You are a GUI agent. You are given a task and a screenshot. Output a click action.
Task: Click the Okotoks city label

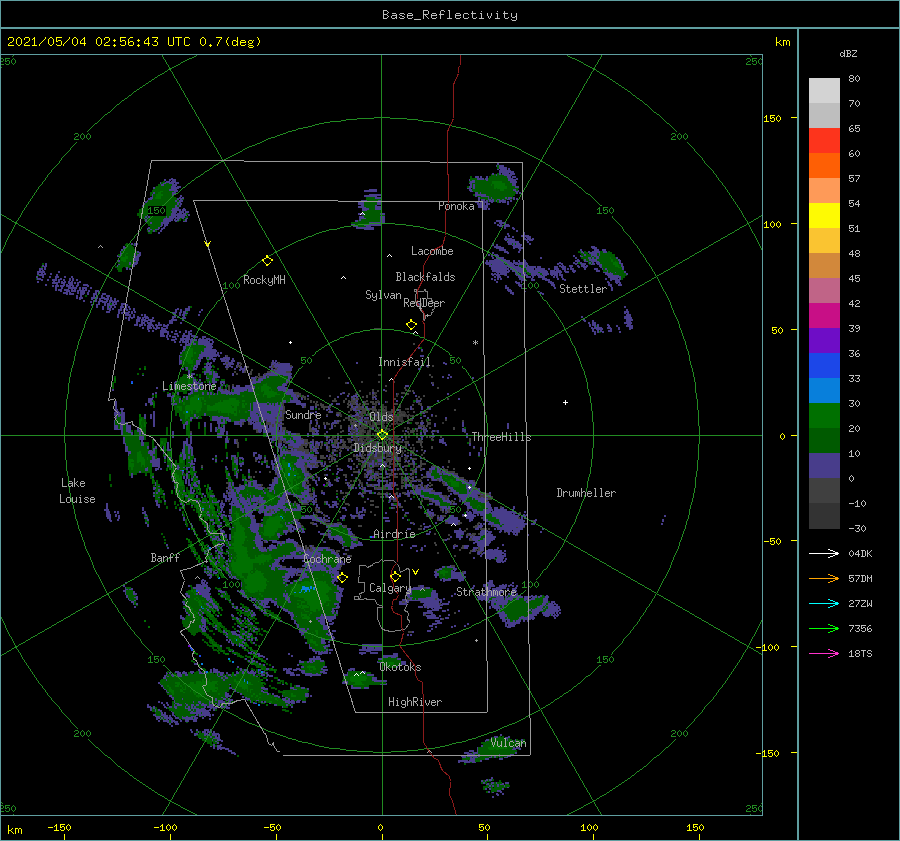[401, 666]
